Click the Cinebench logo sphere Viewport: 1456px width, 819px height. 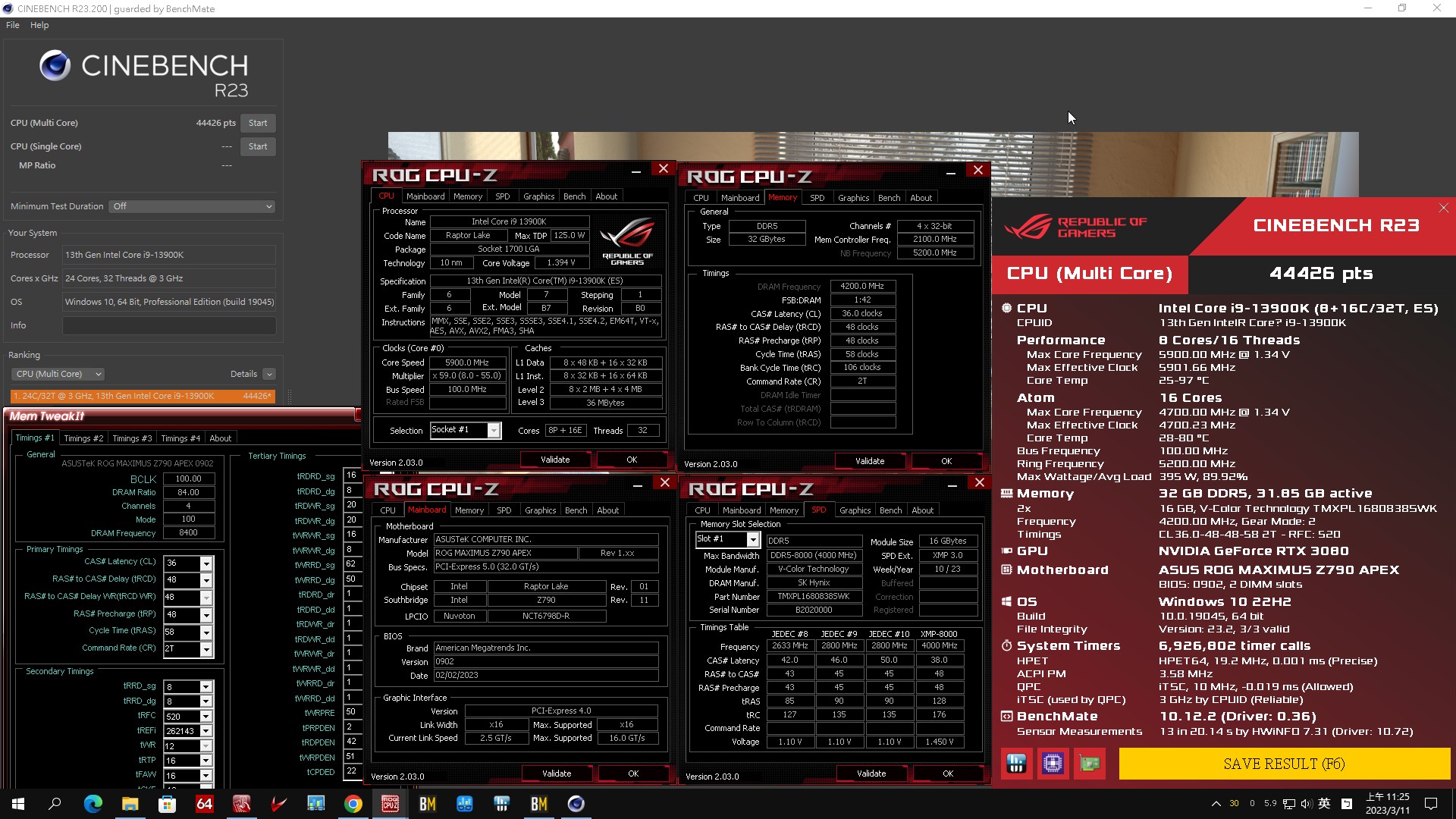[x=55, y=66]
